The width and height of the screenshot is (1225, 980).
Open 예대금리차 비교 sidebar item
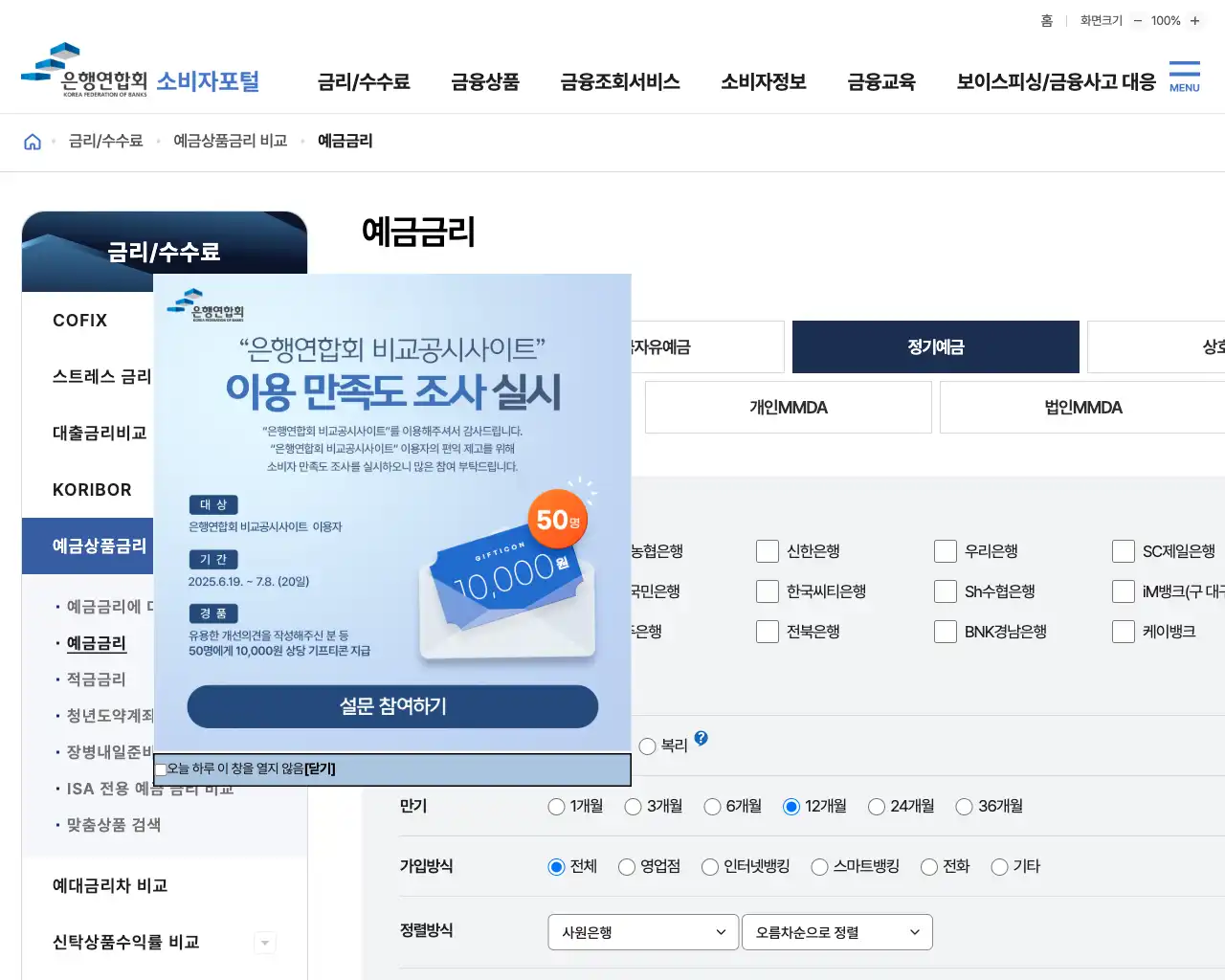(x=110, y=886)
